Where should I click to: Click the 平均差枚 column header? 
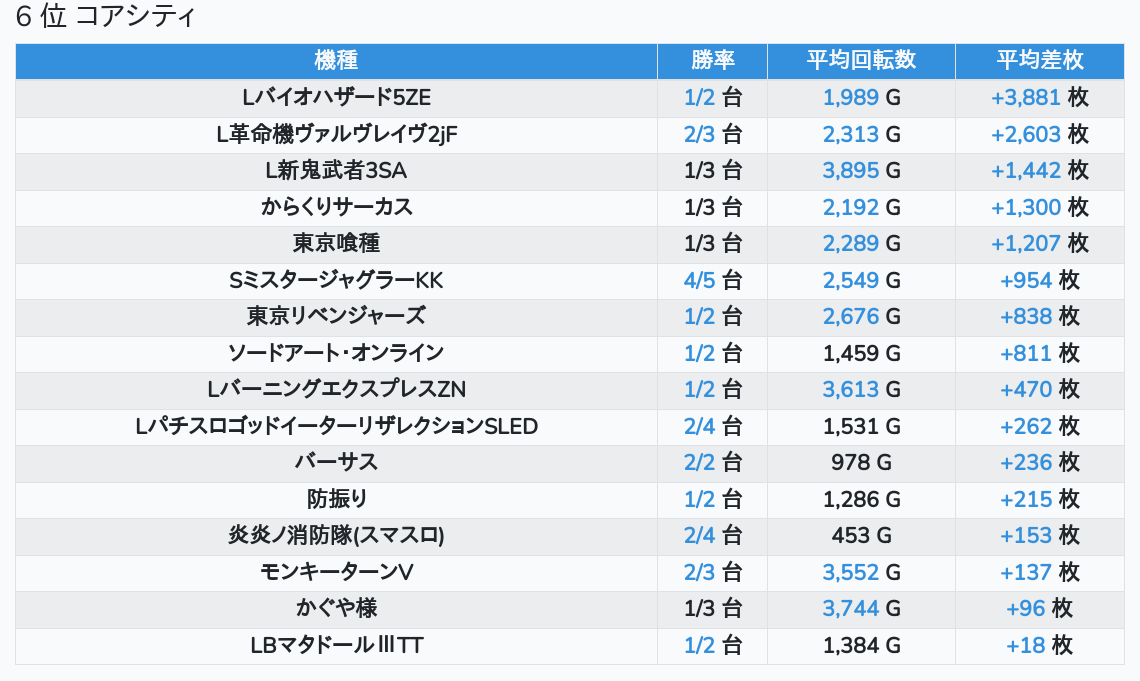(1040, 60)
